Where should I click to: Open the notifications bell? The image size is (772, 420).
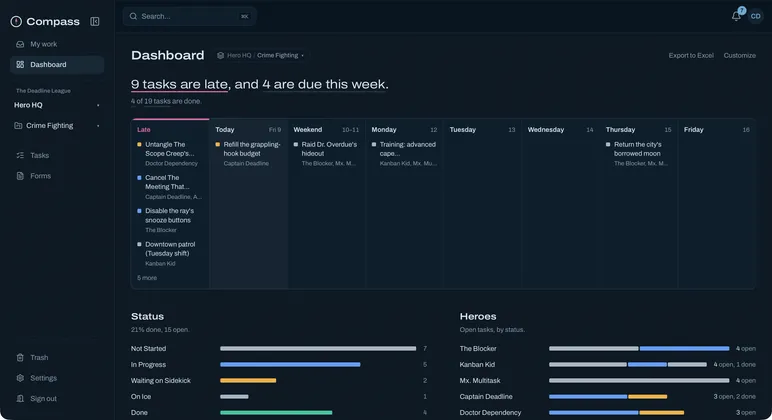click(736, 16)
